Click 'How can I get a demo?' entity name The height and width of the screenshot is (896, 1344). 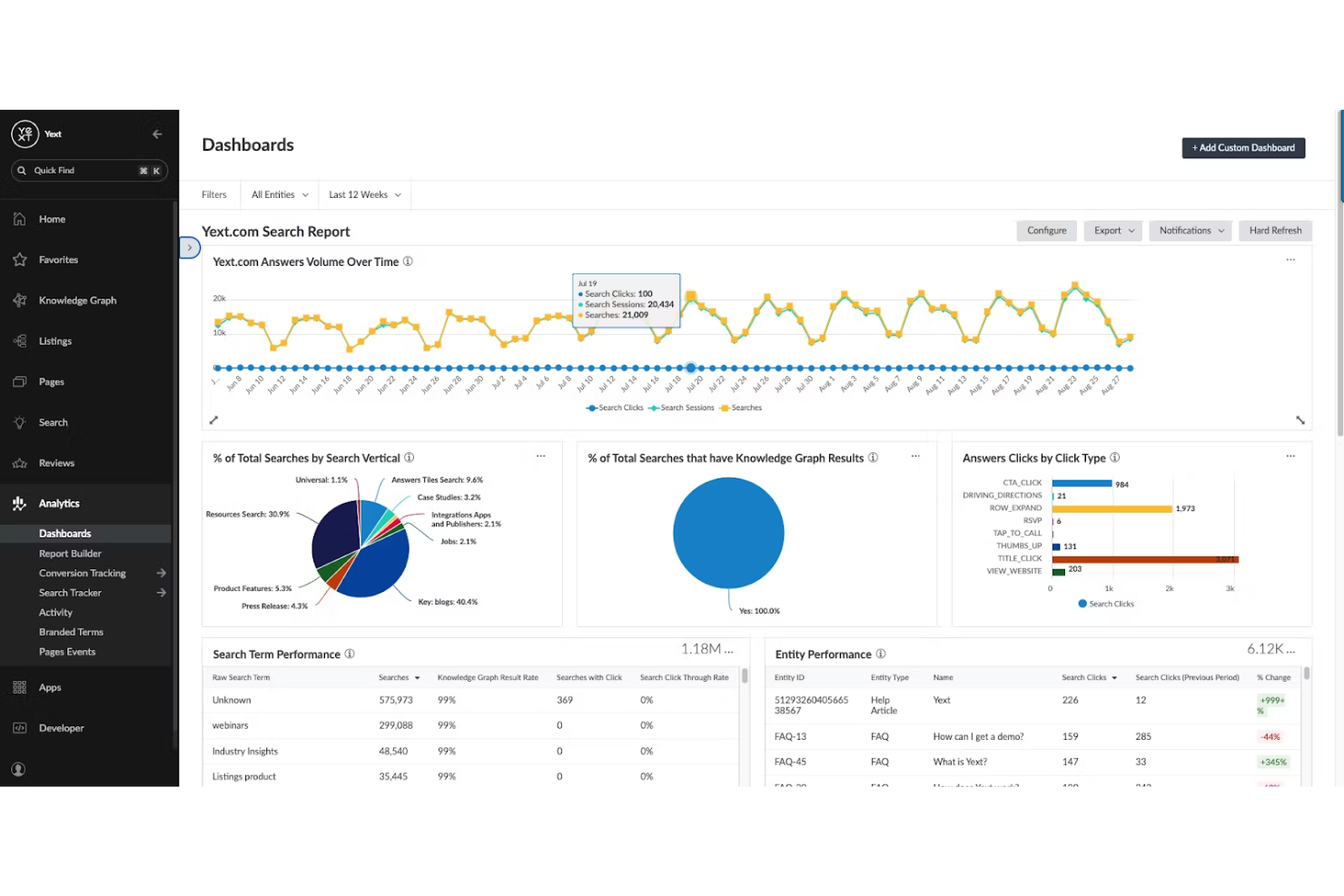tap(978, 737)
